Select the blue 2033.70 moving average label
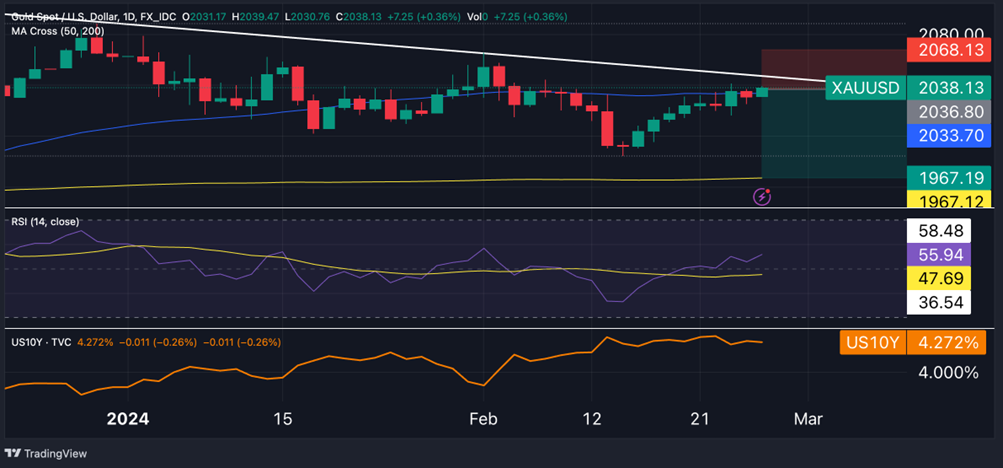Viewport: 1003px width, 468px height. (x=946, y=136)
